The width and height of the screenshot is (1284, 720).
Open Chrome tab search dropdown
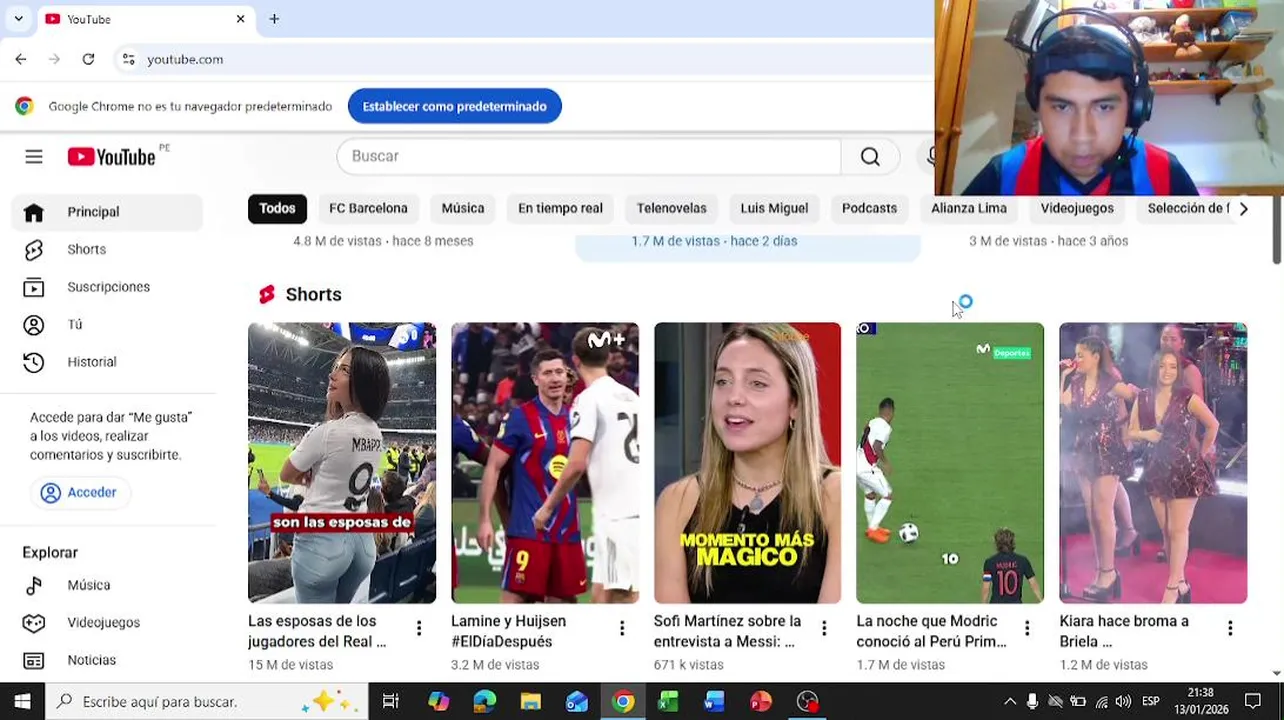click(x=18, y=19)
